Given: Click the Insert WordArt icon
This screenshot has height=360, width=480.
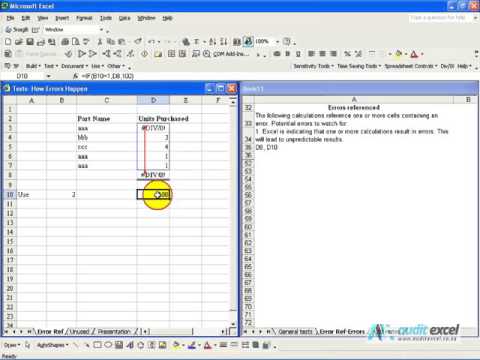Looking at the screenshot, I should click(130, 345).
